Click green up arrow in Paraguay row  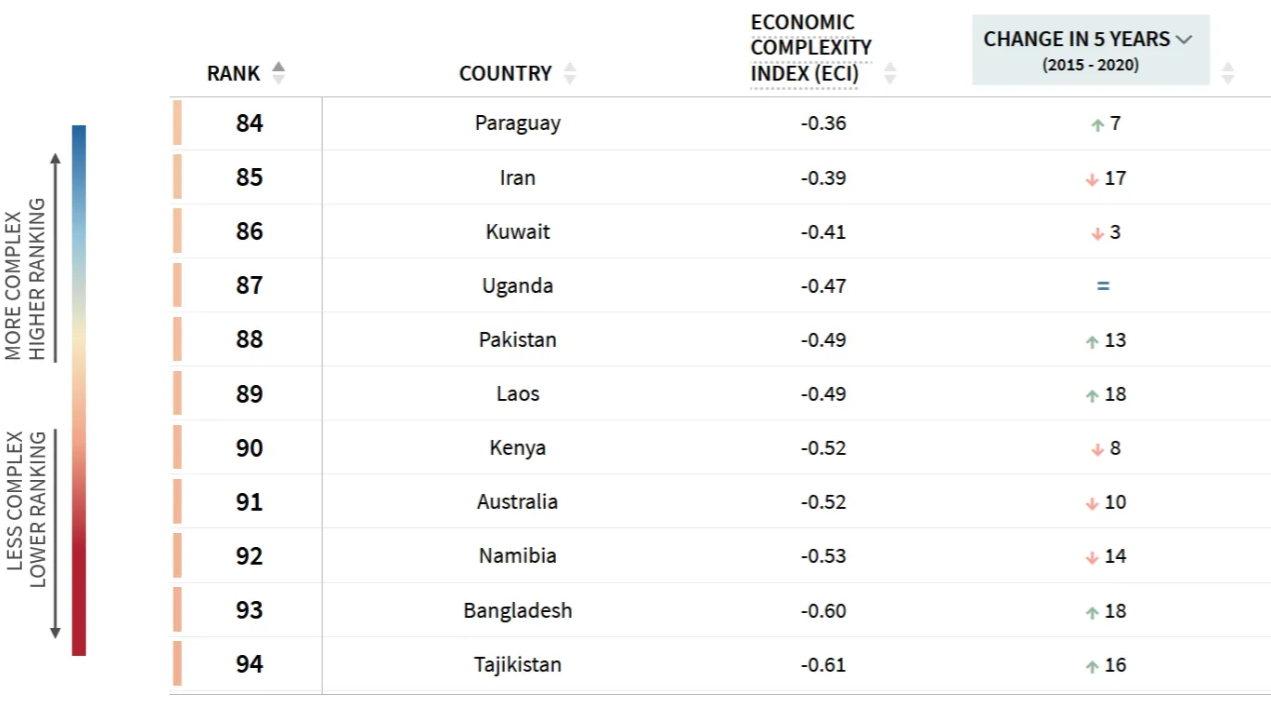1097,125
